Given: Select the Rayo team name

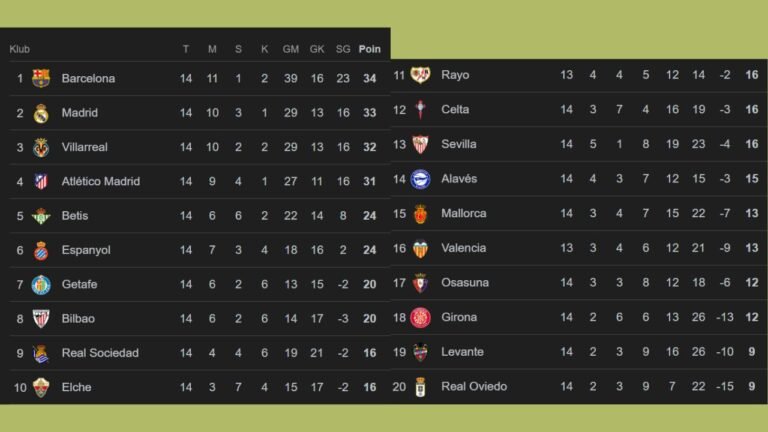Looking at the screenshot, I should [x=455, y=75].
